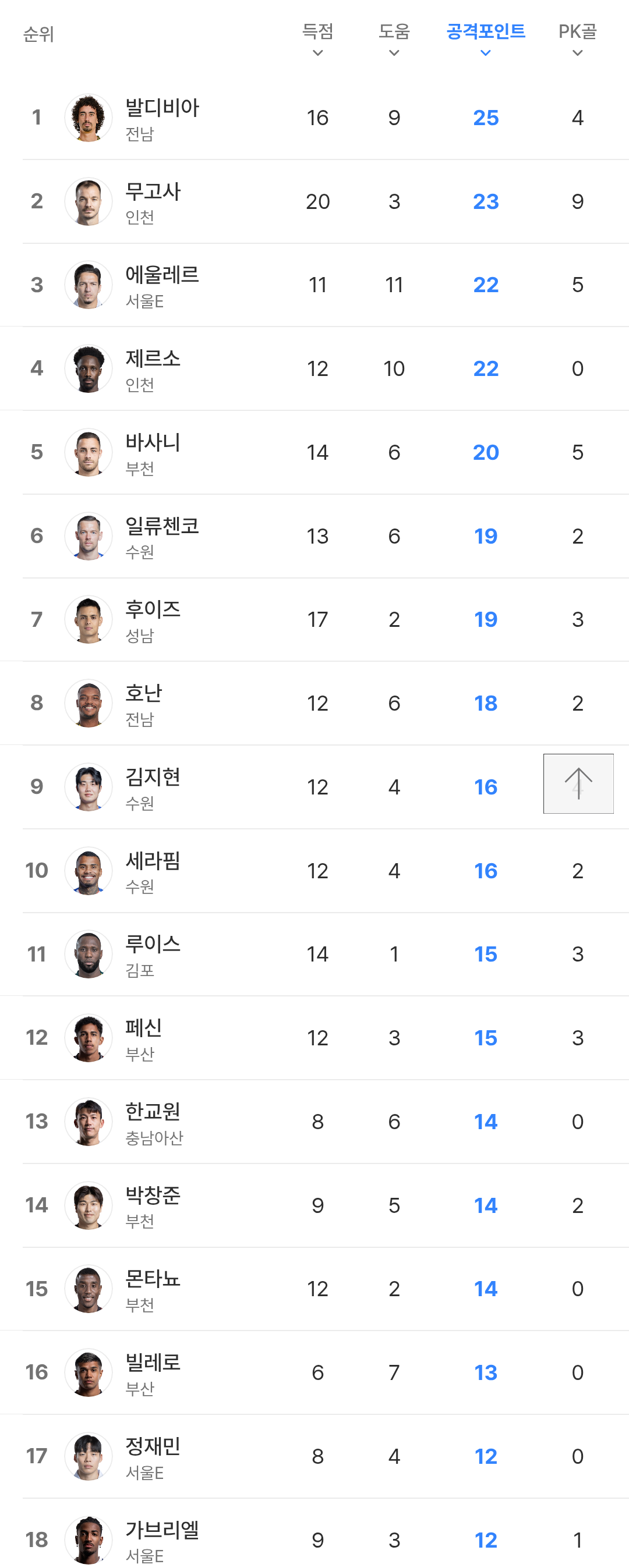Open 무고사's player photo
Screen dimensions: 629x1568
tap(89, 201)
